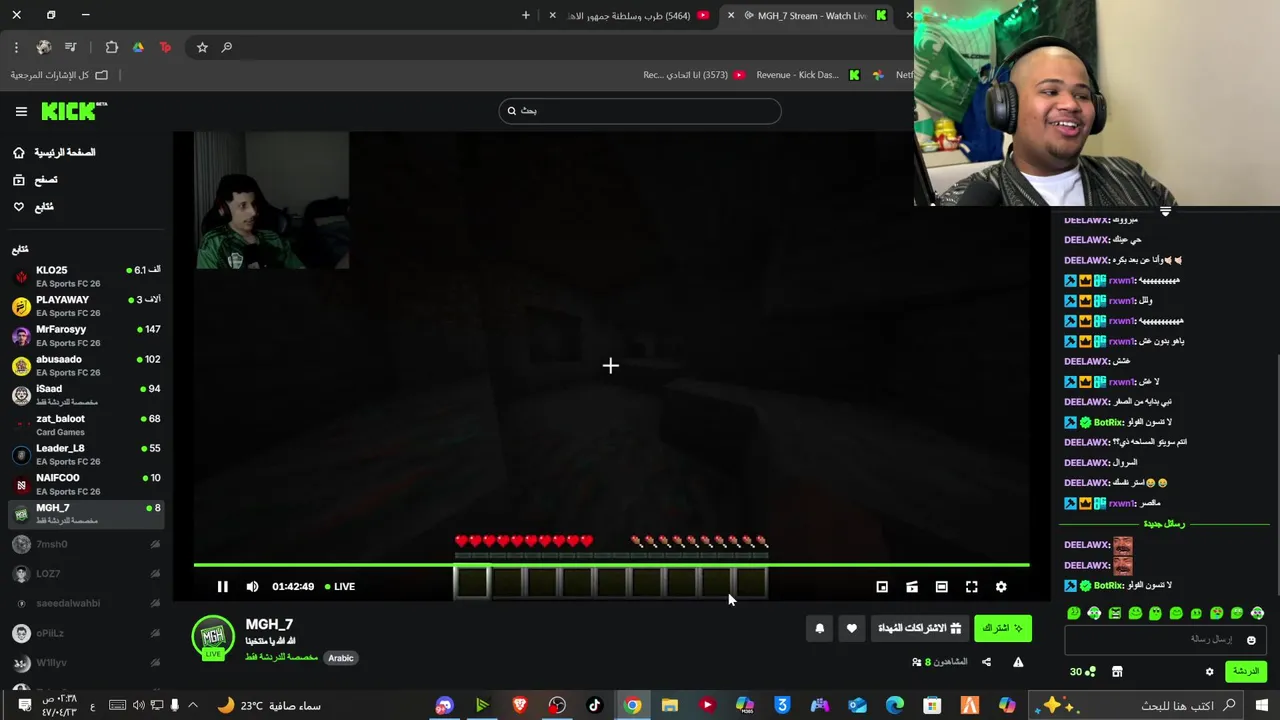Open the all bookmarks folder
Image resolution: width=1280 pixels, height=720 pixels.
[60, 75]
